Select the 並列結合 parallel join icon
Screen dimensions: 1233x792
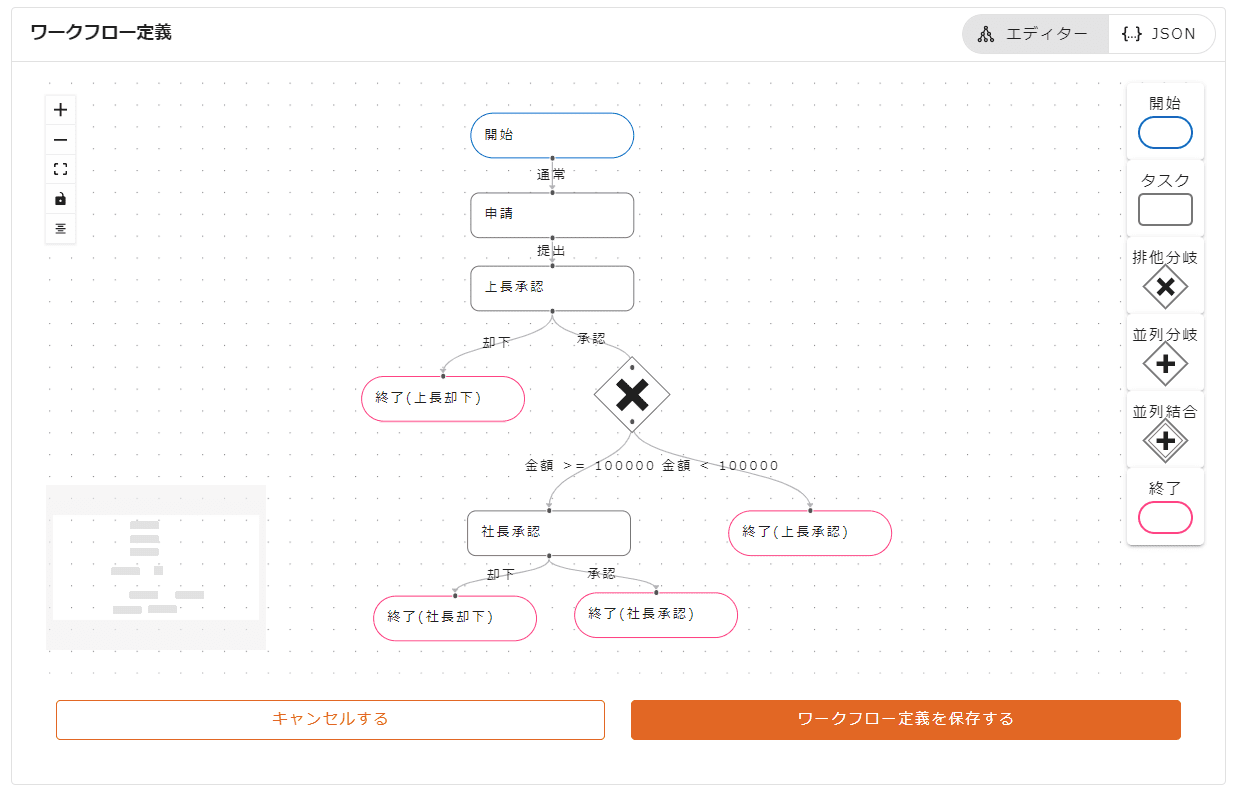coord(1165,438)
